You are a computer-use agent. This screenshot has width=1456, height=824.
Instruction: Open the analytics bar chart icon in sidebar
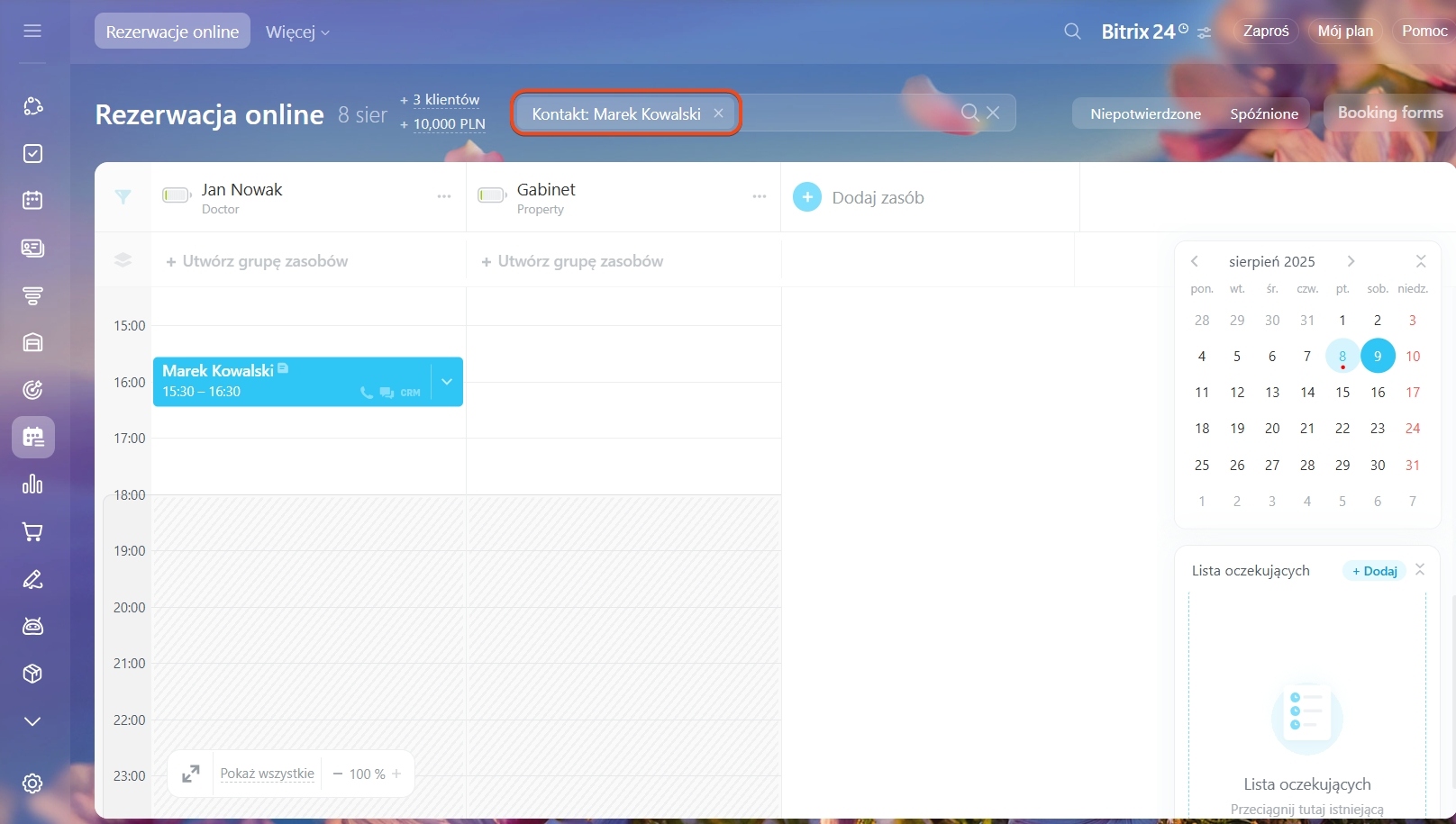pos(32,484)
